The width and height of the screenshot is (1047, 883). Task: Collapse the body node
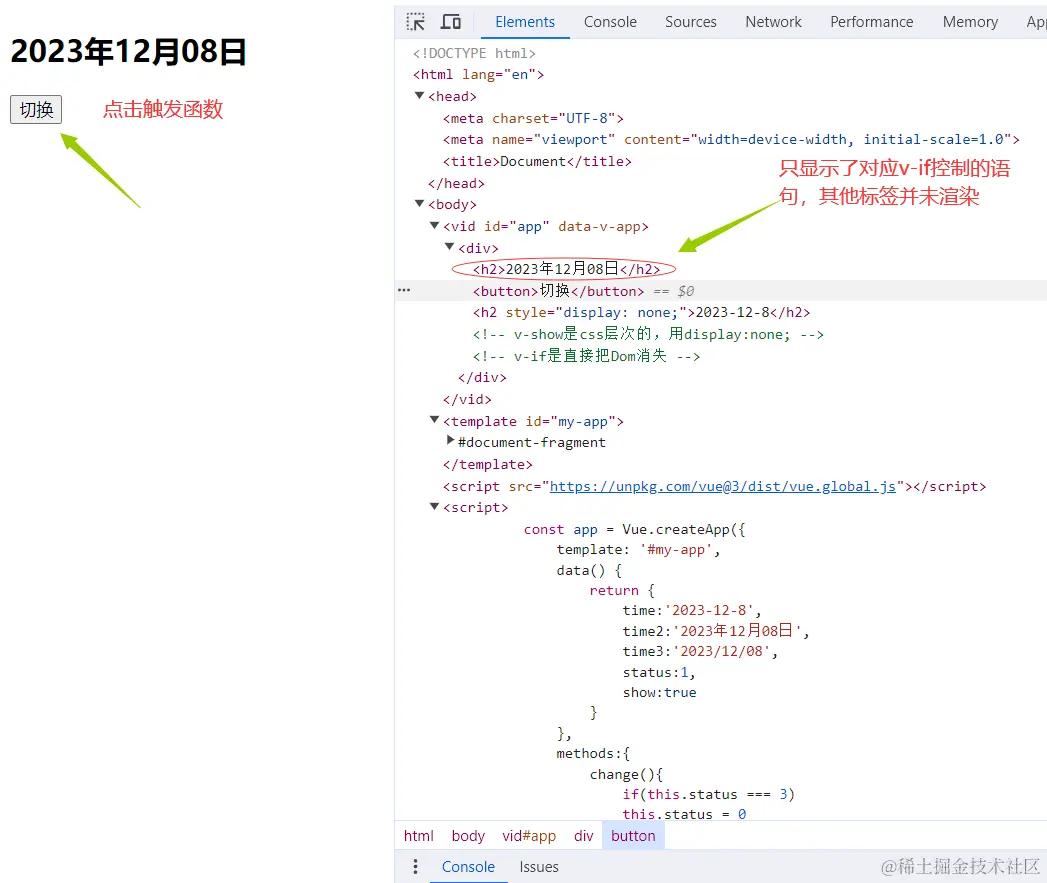coord(419,204)
